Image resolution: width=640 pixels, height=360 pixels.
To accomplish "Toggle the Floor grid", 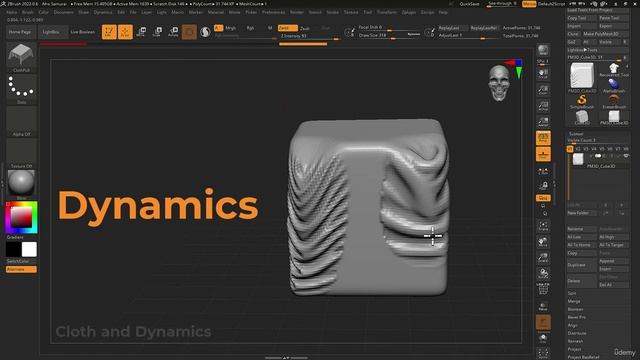I will (543, 154).
